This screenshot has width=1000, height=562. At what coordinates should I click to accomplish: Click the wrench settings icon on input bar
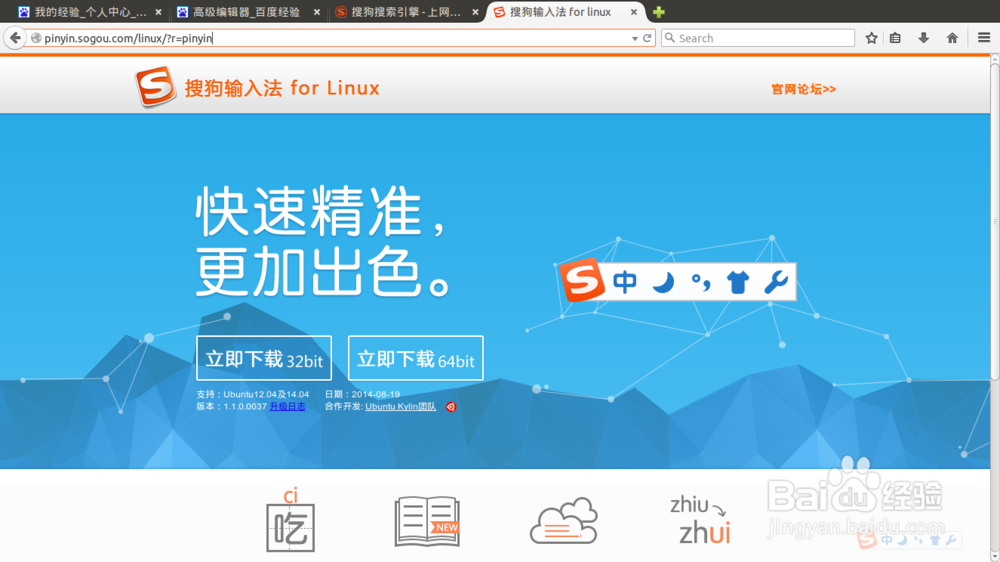coord(776,281)
